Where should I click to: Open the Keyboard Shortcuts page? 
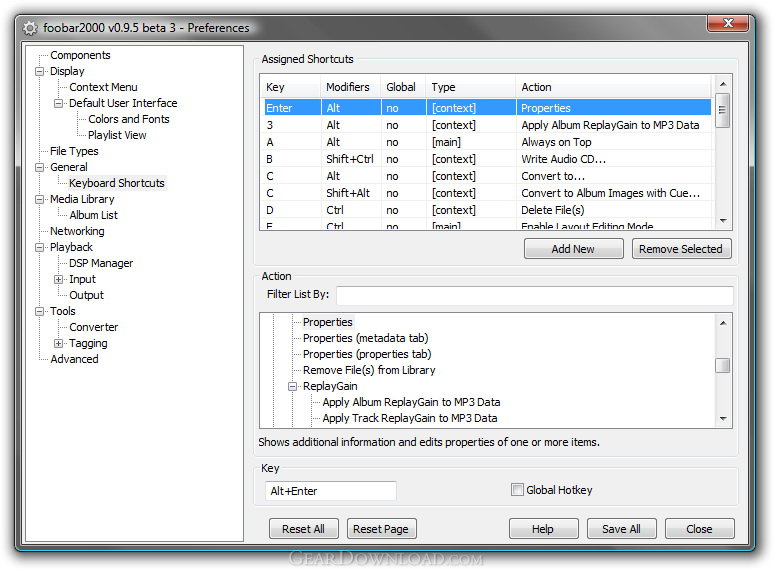tap(116, 183)
